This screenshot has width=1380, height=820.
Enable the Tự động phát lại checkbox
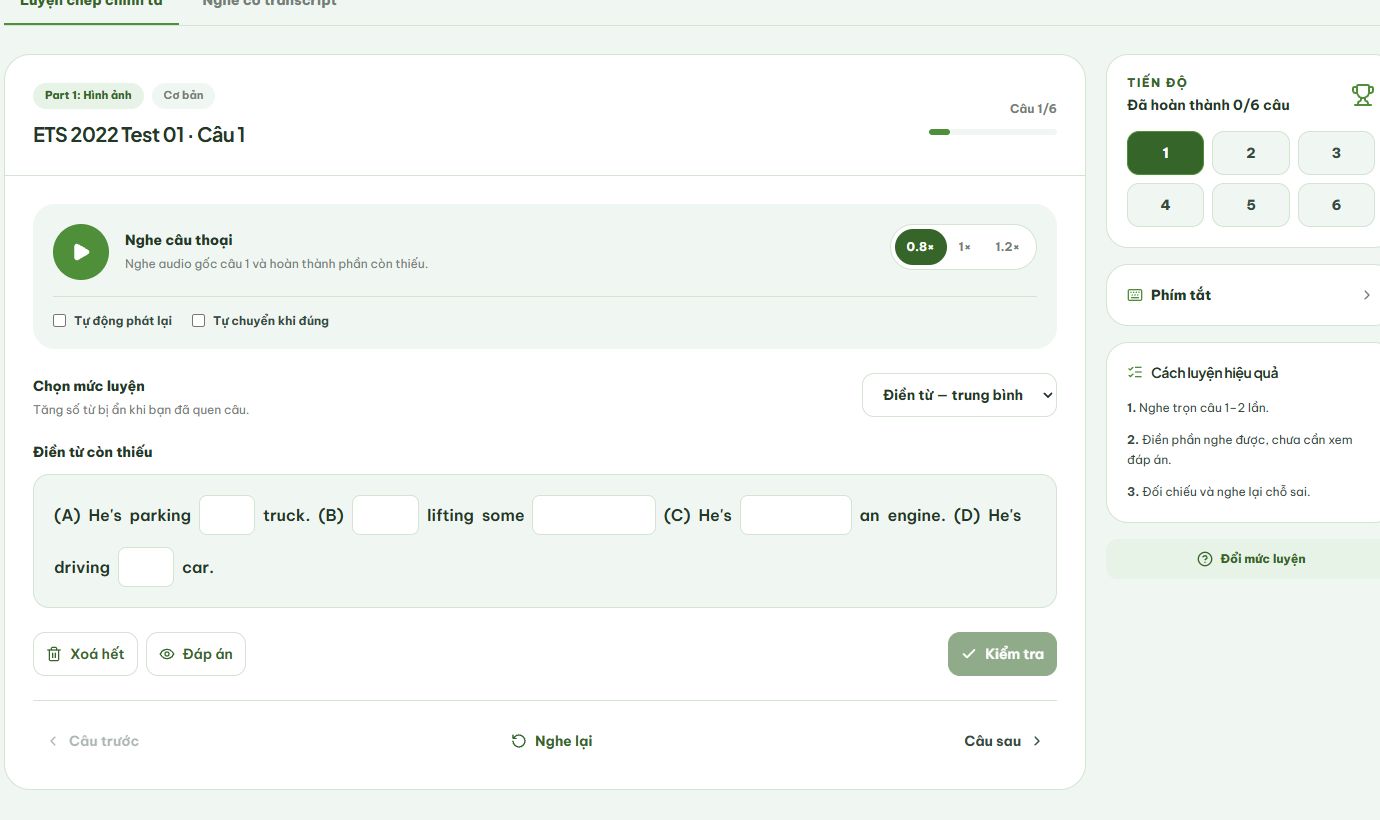[60, 321]
